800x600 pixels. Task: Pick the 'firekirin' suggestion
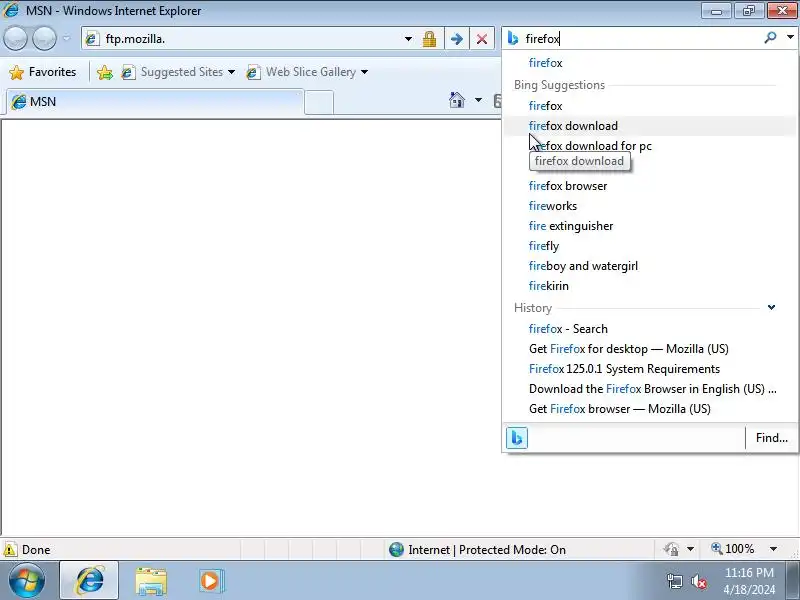pyautogui.click(x=650, y=286)
